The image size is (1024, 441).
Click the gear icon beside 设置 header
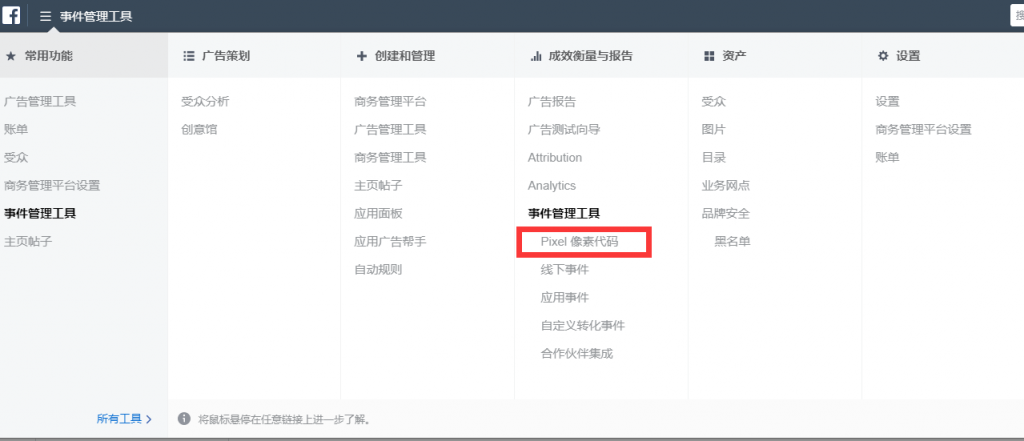click(883, 56)
